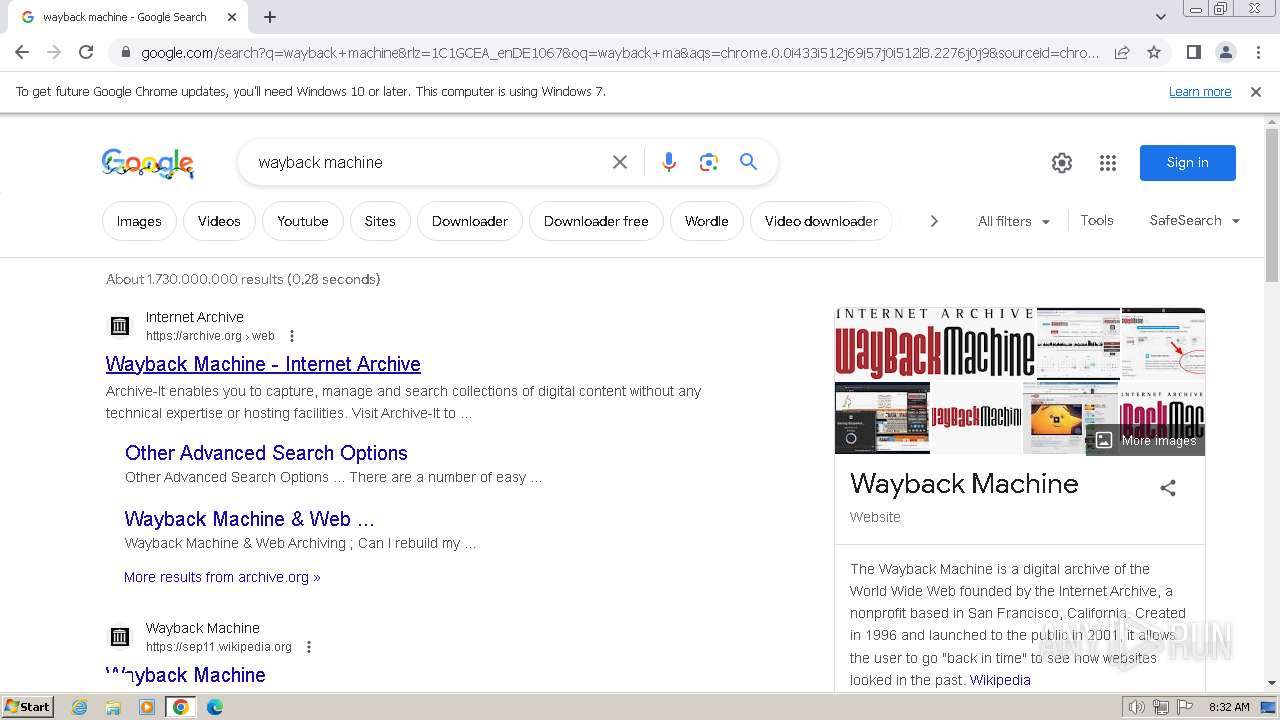
Task: Clear the search box text
Action: tap(620, 162)
